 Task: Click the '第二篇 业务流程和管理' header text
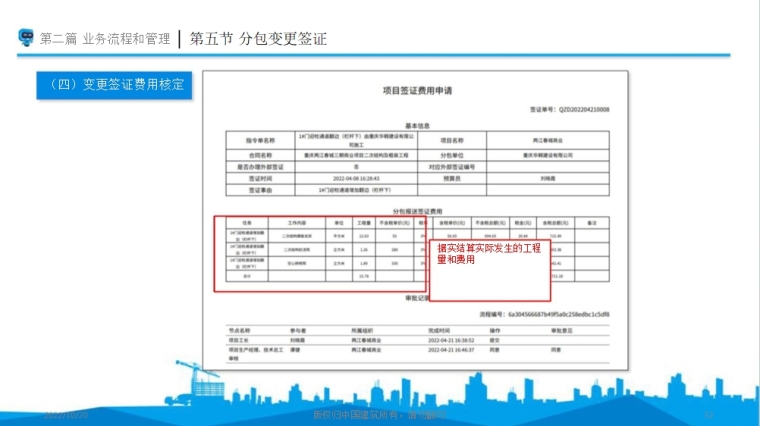click(105, 39)
